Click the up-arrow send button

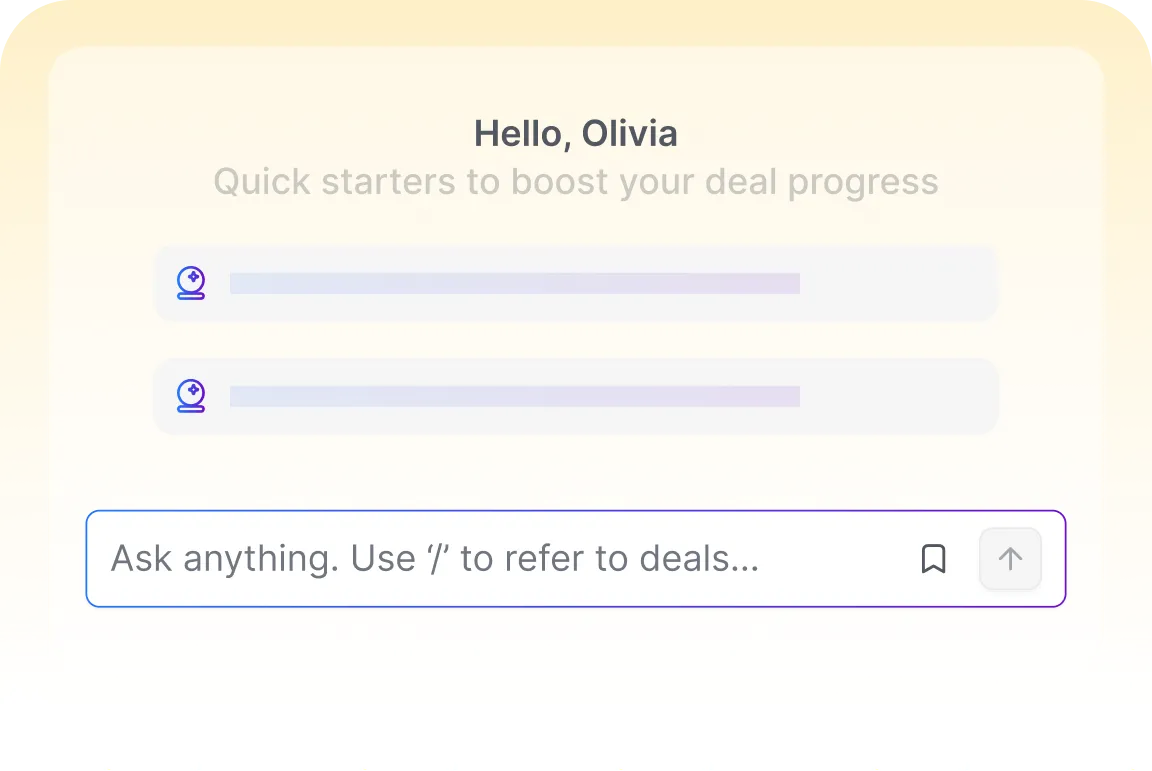(x=1010, y=559)
